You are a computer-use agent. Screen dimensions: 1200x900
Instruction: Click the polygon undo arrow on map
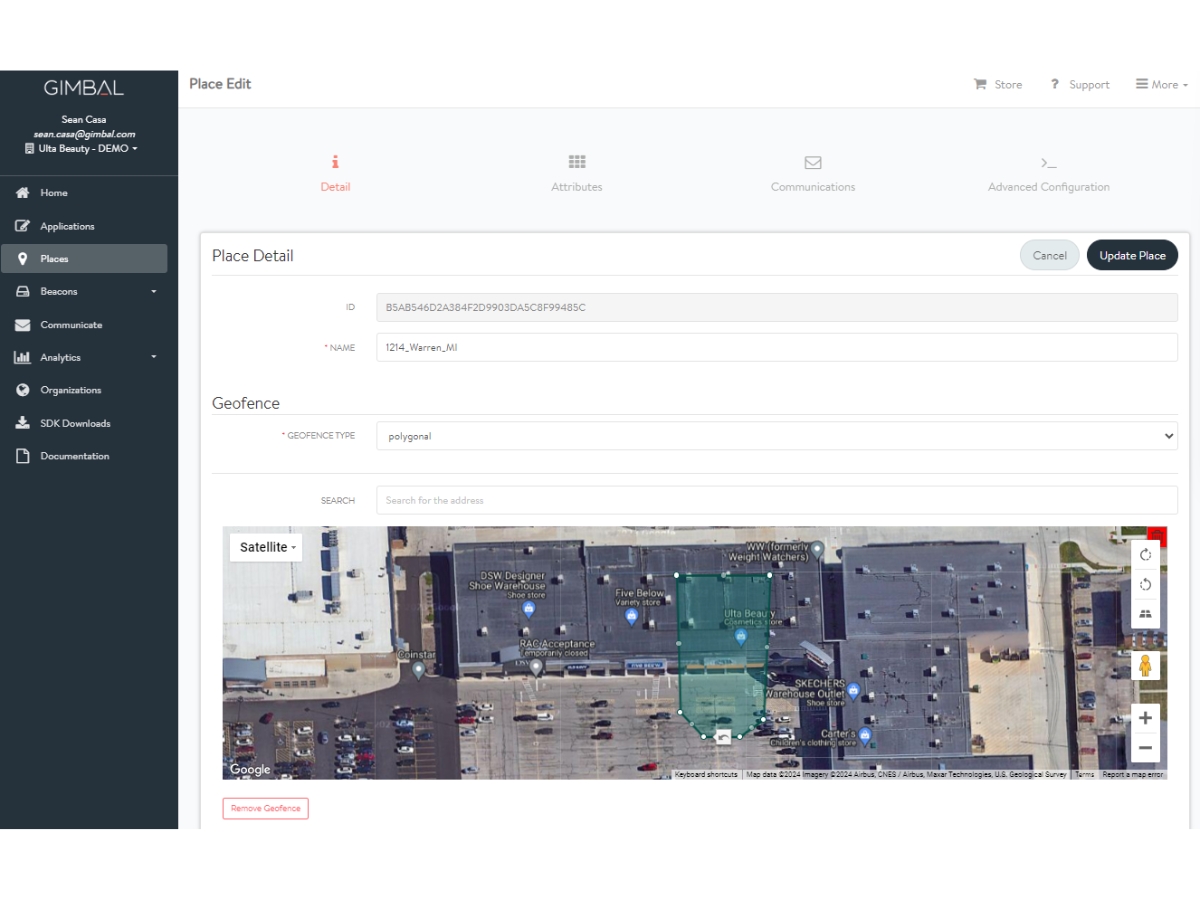pos(723,739)
